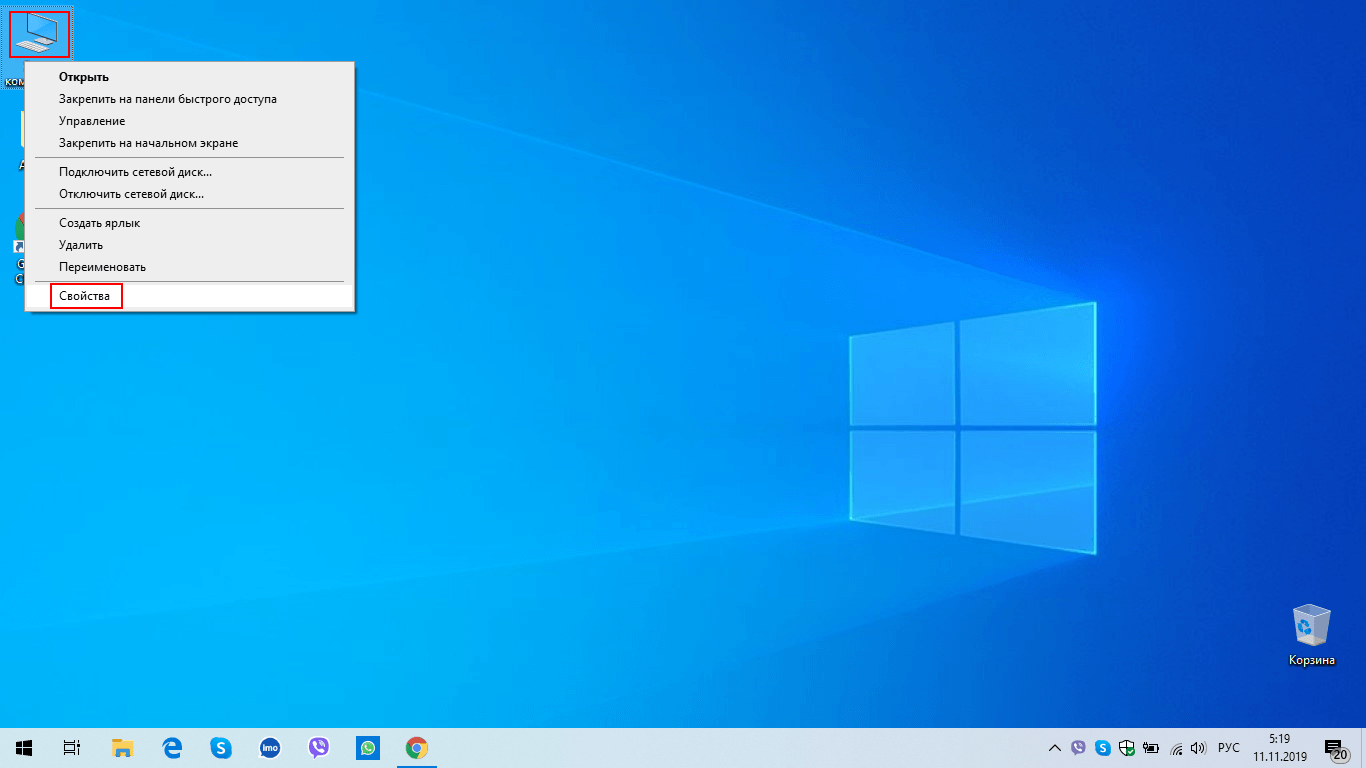Viewport: 1366px width, 768px height.
Task: Open the notification center with 20 badge
Action: point(1335,748)
